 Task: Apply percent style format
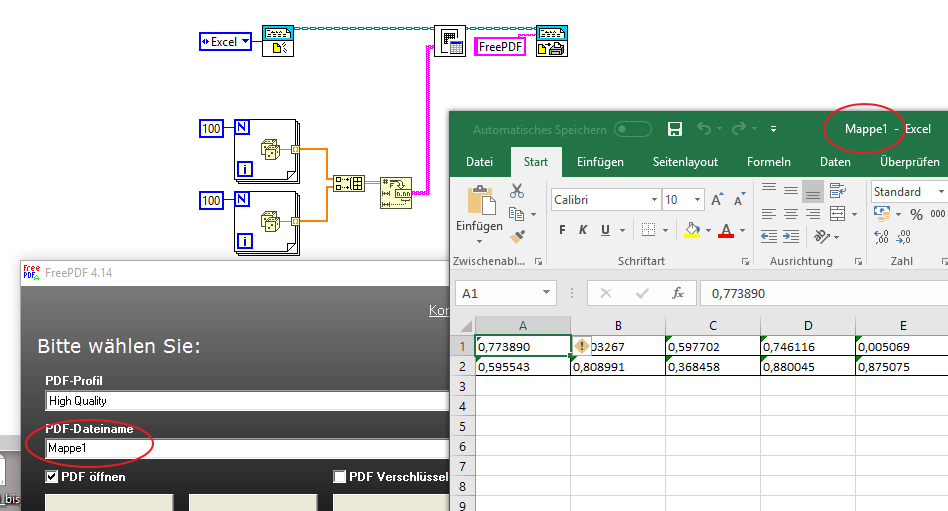(x=917, y=214)
